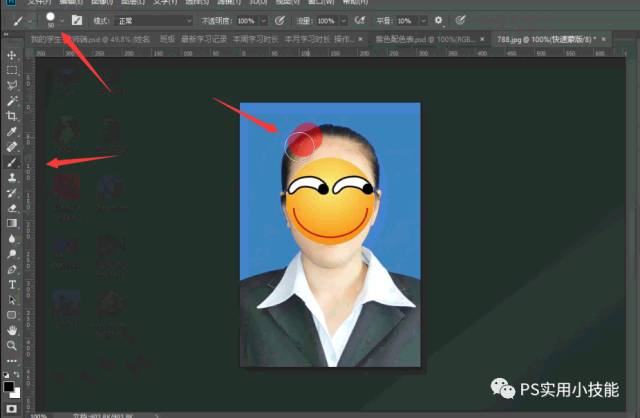Screen dimensions: 640x418
Task: Open the 文件(F) menu
Action: (40, 2)
